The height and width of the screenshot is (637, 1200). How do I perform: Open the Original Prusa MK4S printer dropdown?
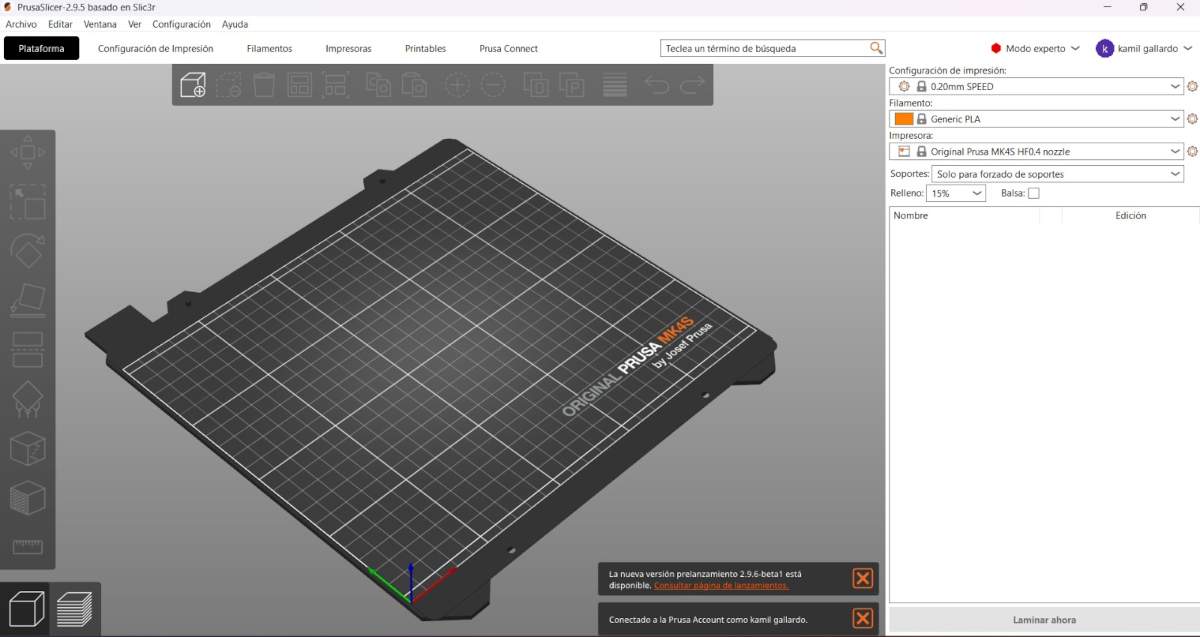pos(1036,152)
